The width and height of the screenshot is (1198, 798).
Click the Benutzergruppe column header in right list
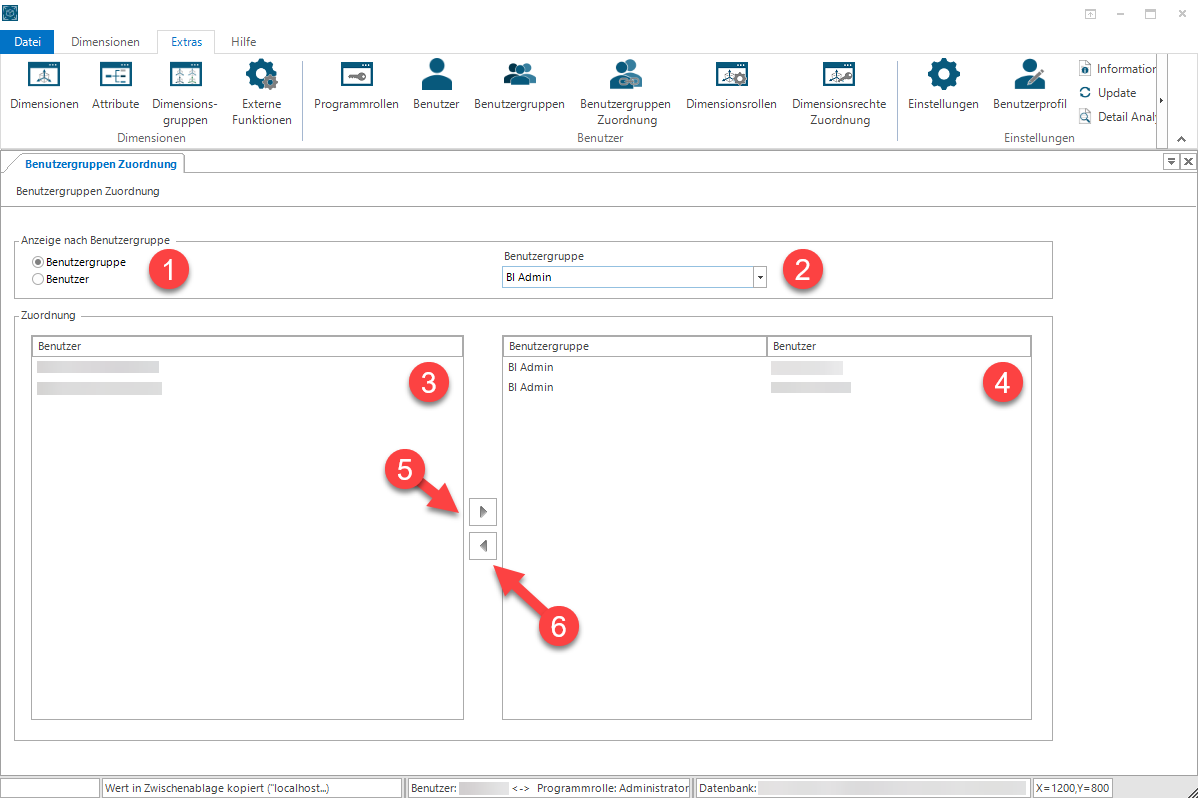coord(635,346)
